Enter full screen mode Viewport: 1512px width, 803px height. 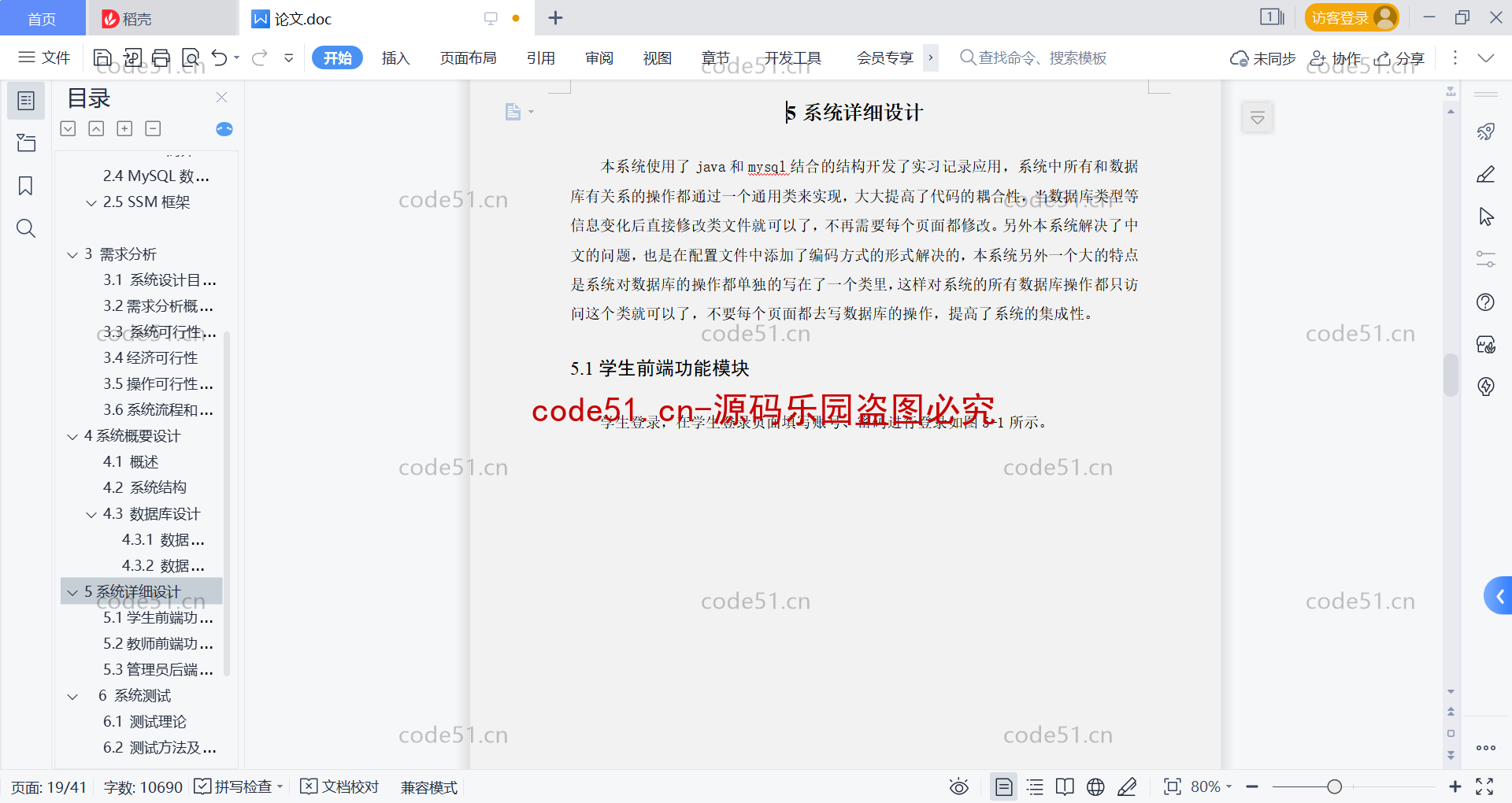tap(1484, 786)
